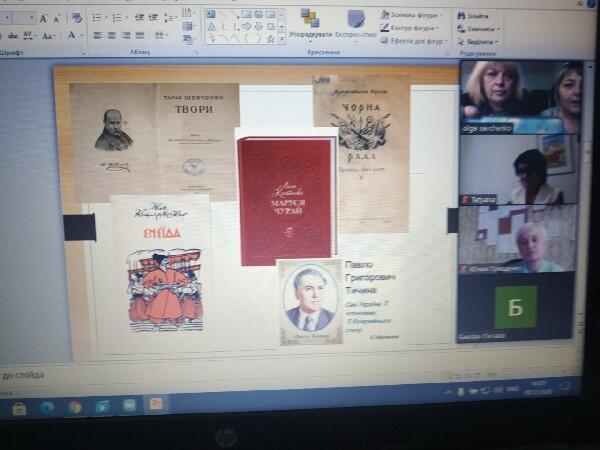Viewport: 600px width, 450px height.
Task: Insert a numbered list
Action: pos(119,18)
